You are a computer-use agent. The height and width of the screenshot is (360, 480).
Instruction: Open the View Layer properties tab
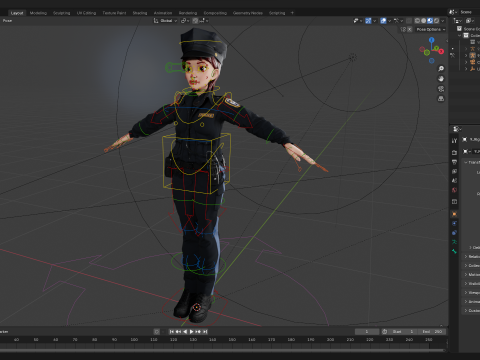point(454,171)
